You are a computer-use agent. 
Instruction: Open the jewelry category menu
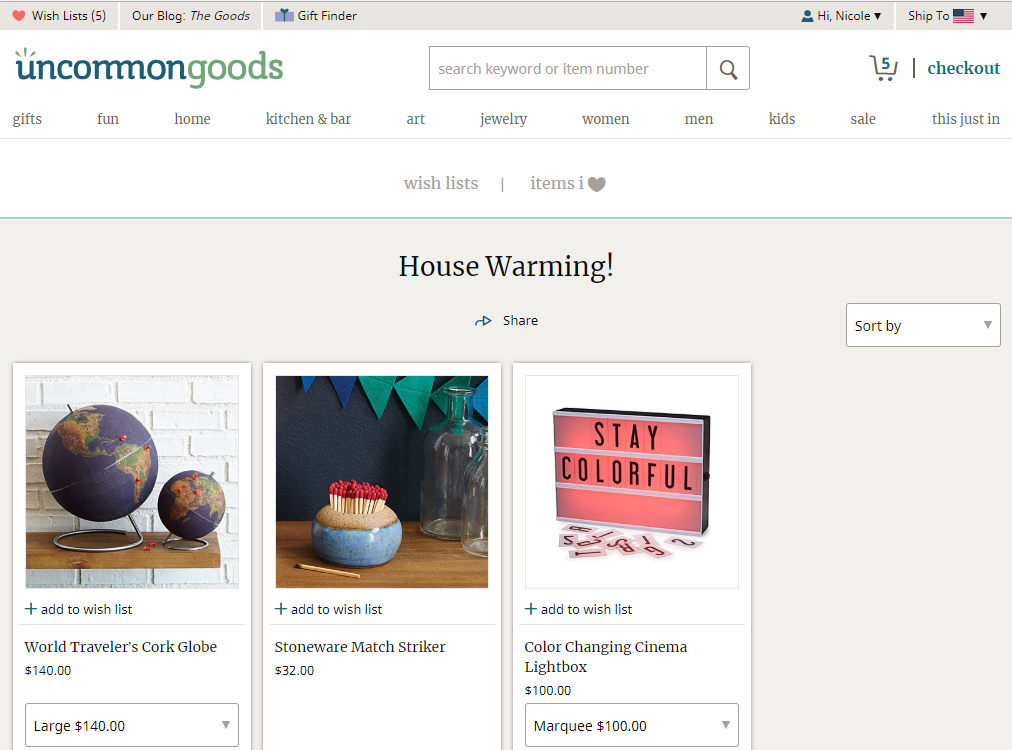tap(503, 119)
